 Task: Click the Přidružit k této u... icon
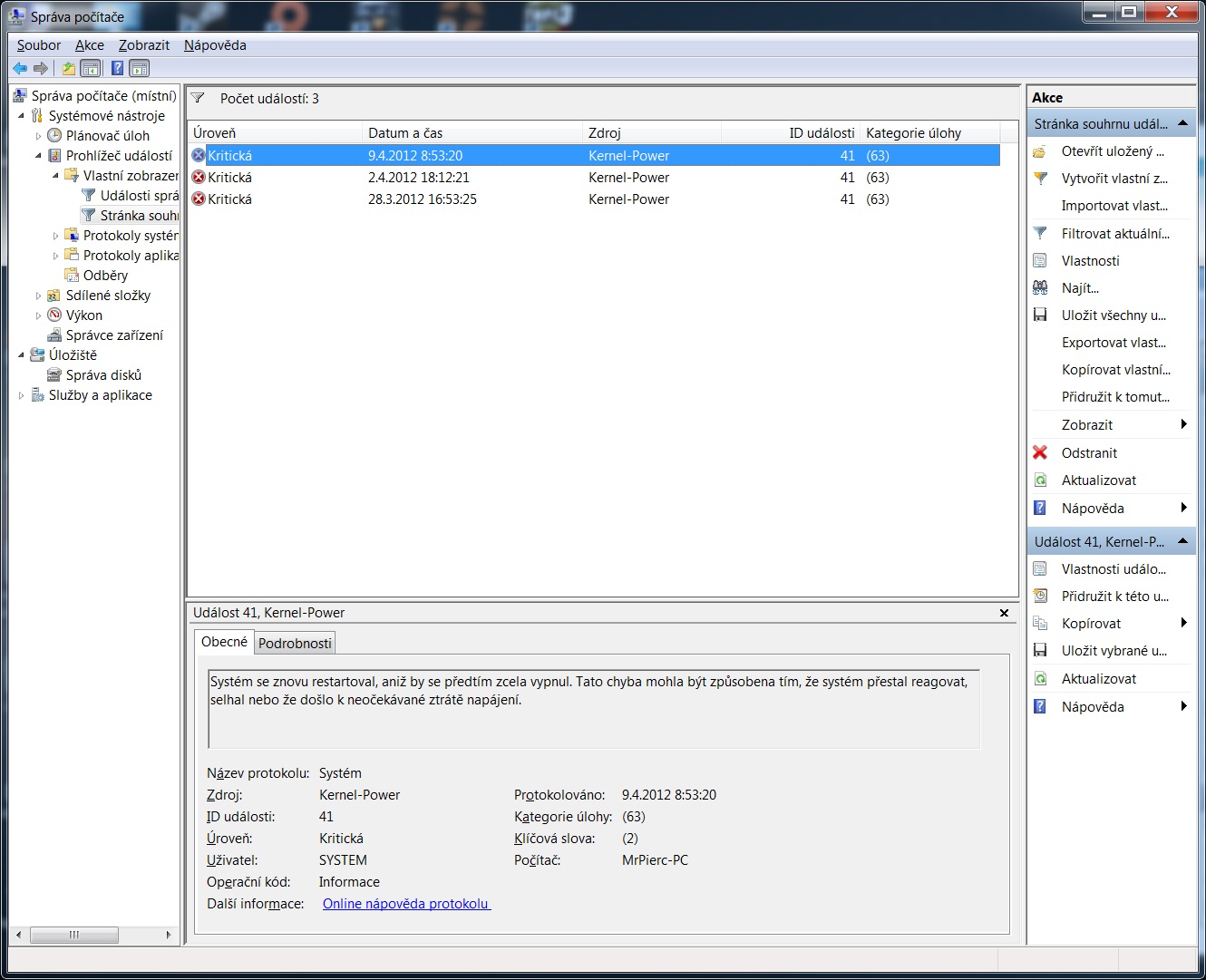pyautogui.click(x=1040, y=597)
